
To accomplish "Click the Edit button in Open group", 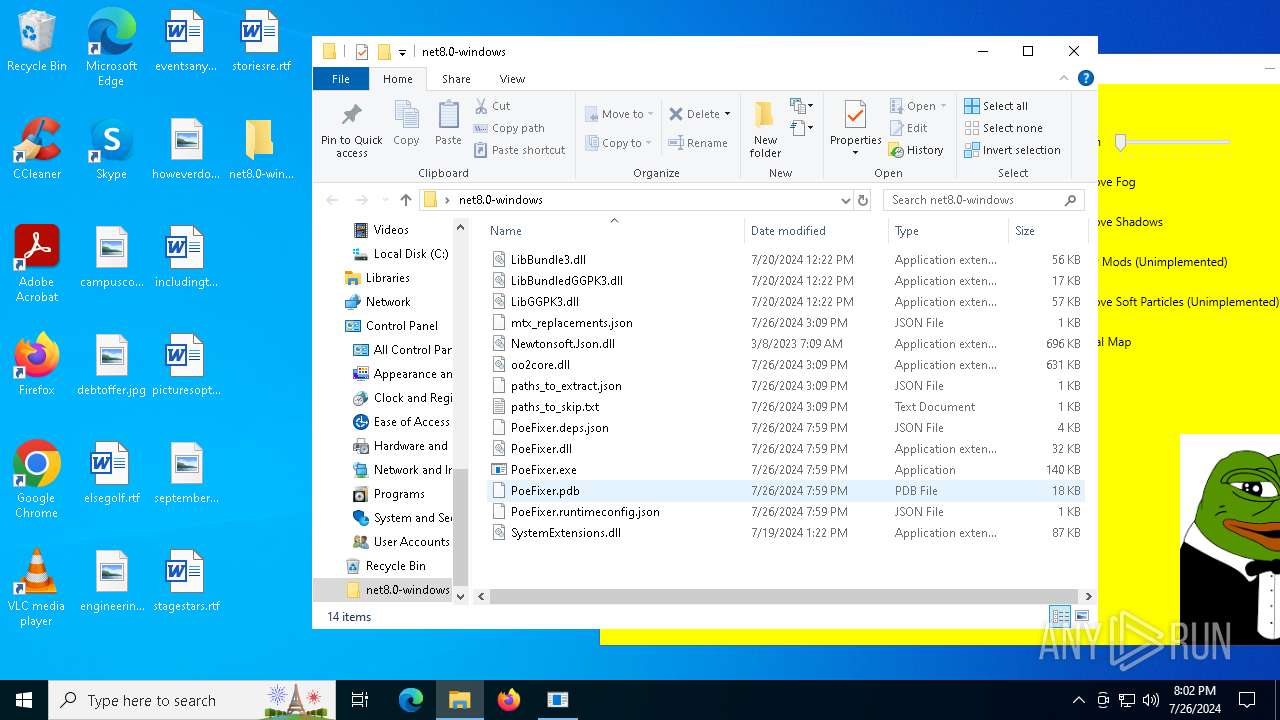I will [x=908, y=128].
